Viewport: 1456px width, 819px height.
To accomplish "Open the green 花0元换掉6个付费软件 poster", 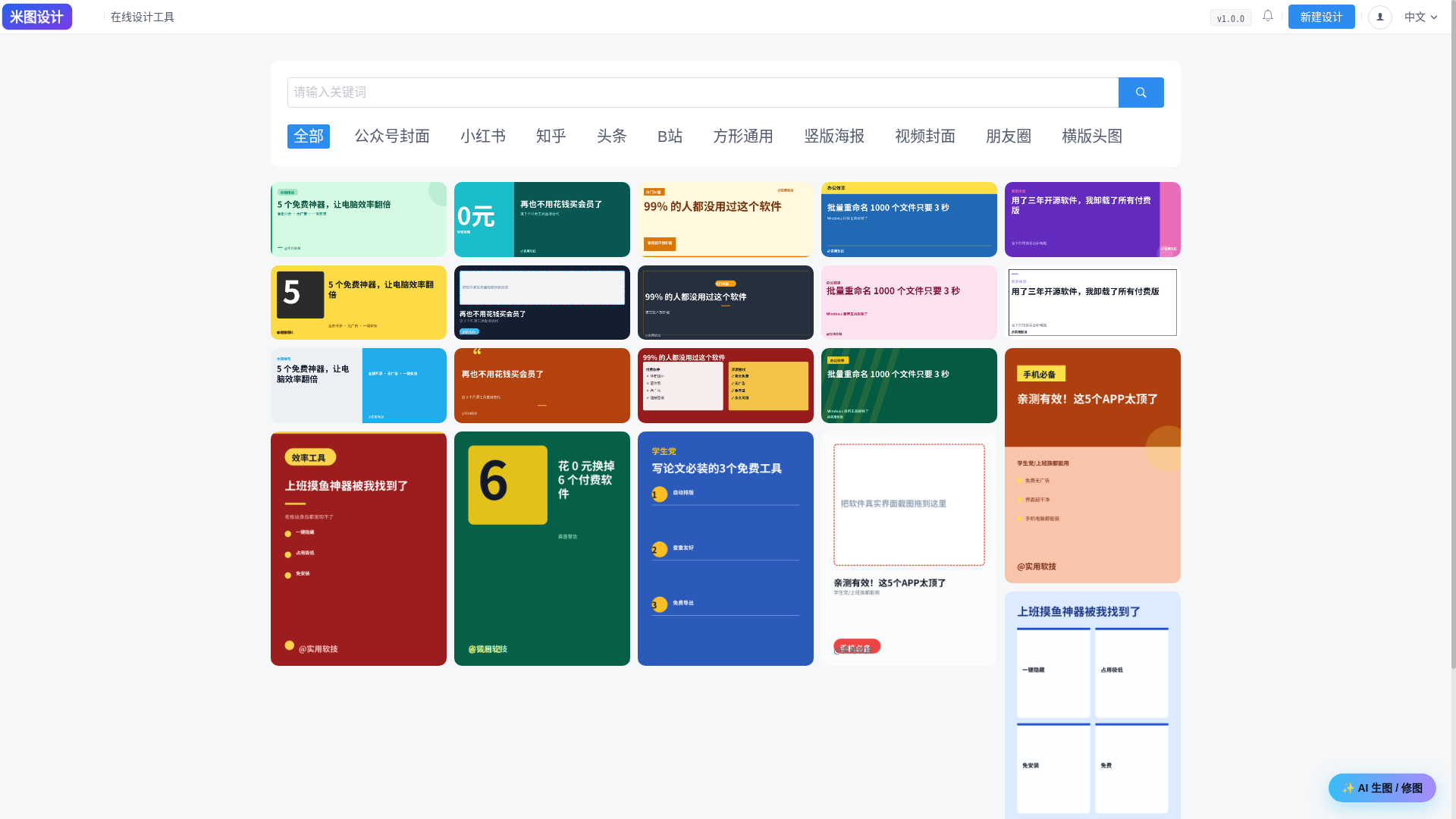I will (x=542, y=548).
